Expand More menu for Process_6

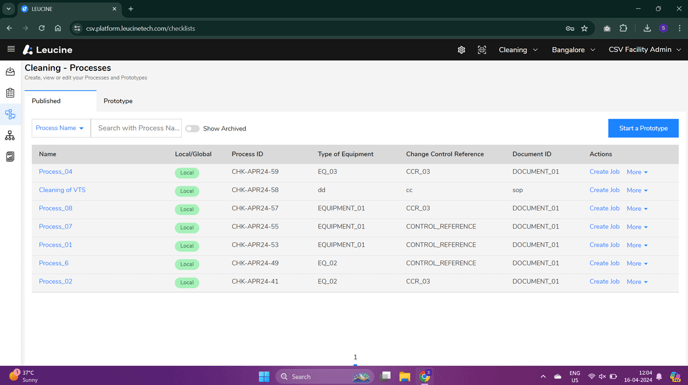coord(637,264)
